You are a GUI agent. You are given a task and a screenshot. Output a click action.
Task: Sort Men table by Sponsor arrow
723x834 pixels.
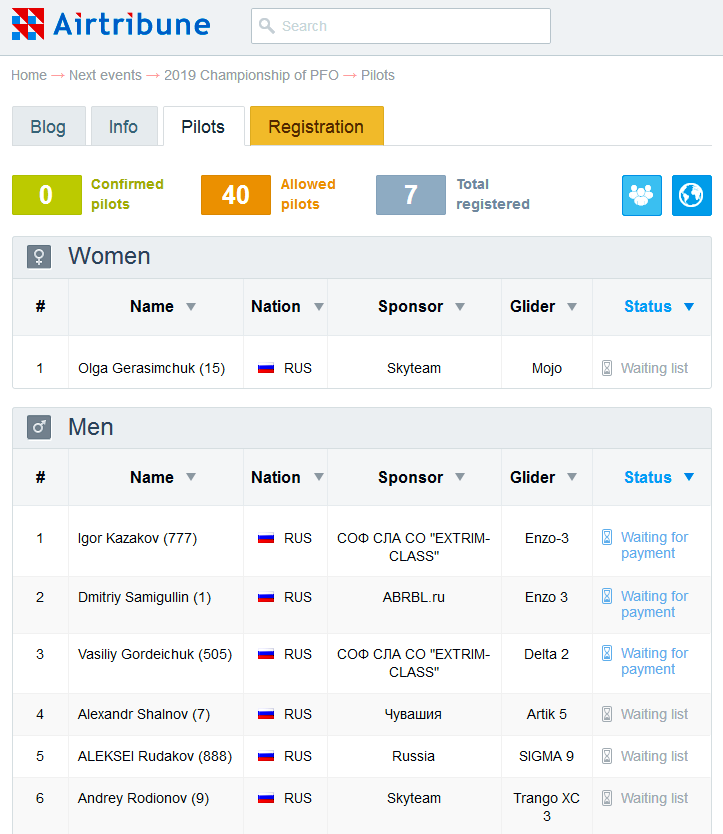pos(460,477)
